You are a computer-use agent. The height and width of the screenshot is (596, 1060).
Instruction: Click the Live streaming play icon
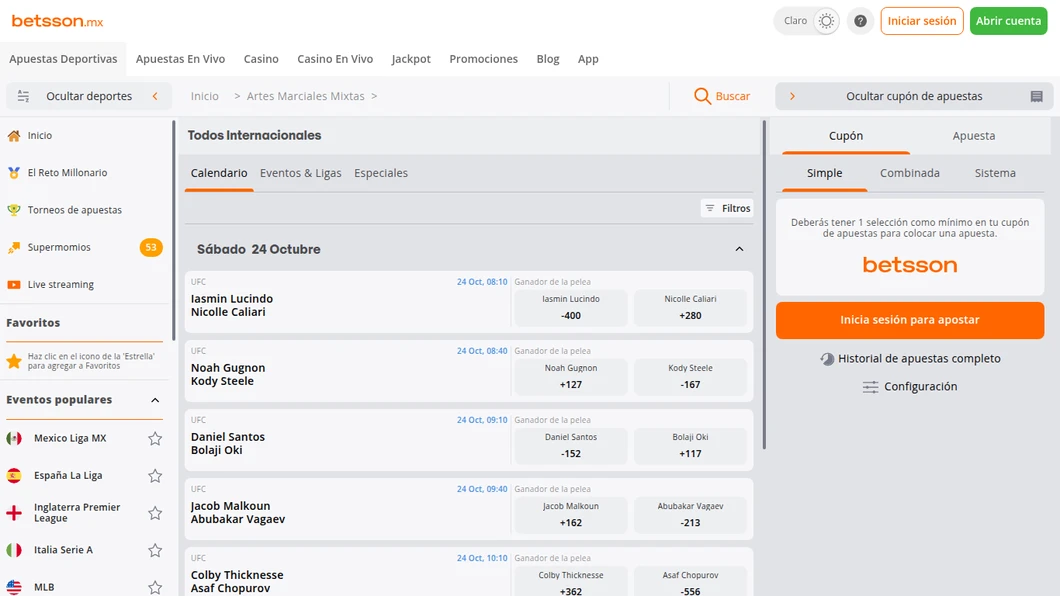[x=14, y=284]
